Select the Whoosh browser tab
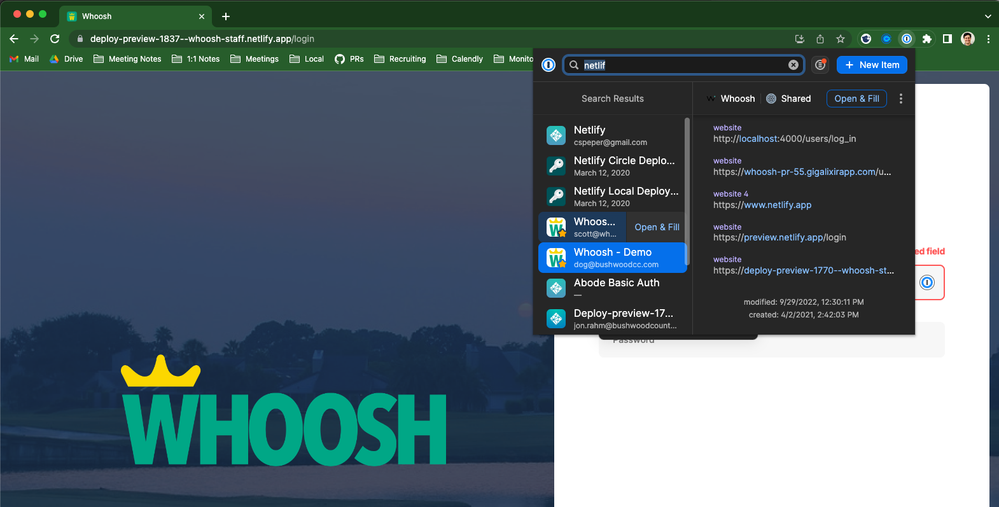This screenshot has width=999, height=507. tap(135, 16)
